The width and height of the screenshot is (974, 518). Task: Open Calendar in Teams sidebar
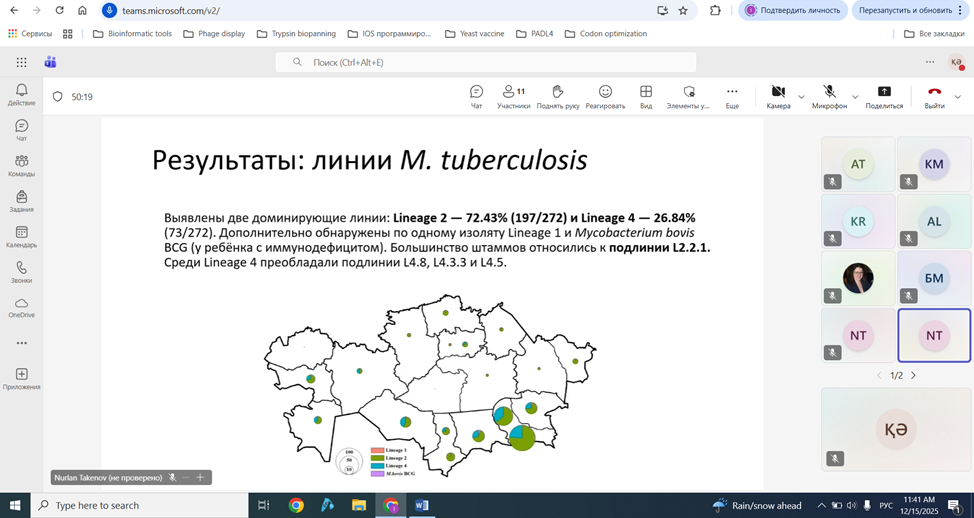(21, 237)
